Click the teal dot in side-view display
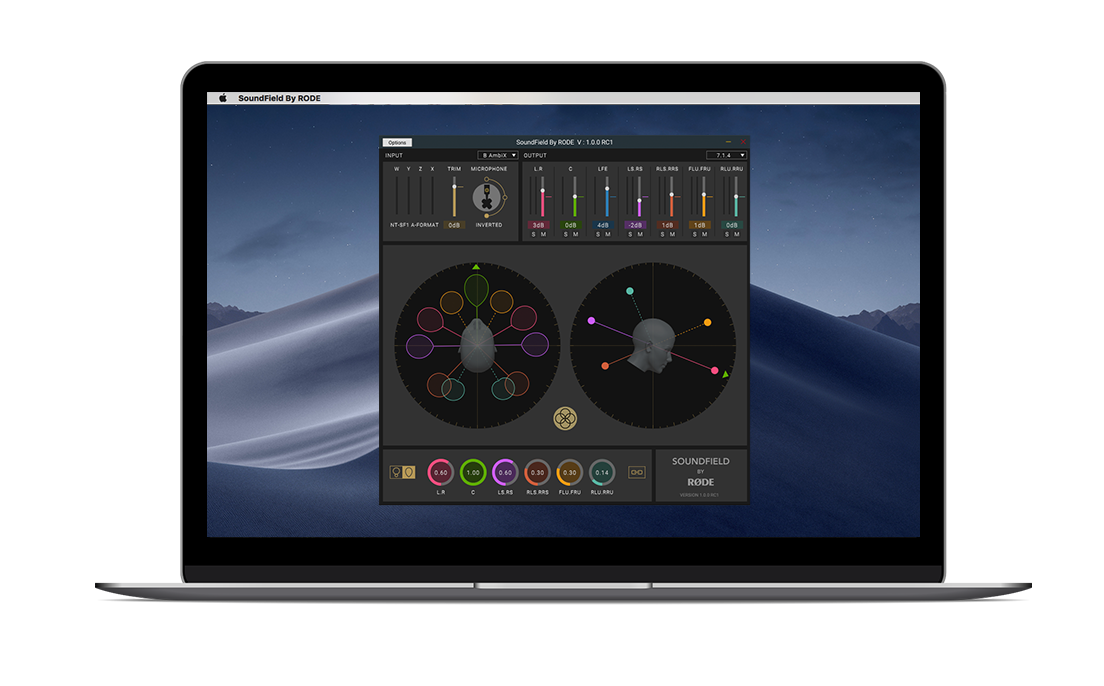The height and width of the screenshot is (686, 1104). [629, 291]
